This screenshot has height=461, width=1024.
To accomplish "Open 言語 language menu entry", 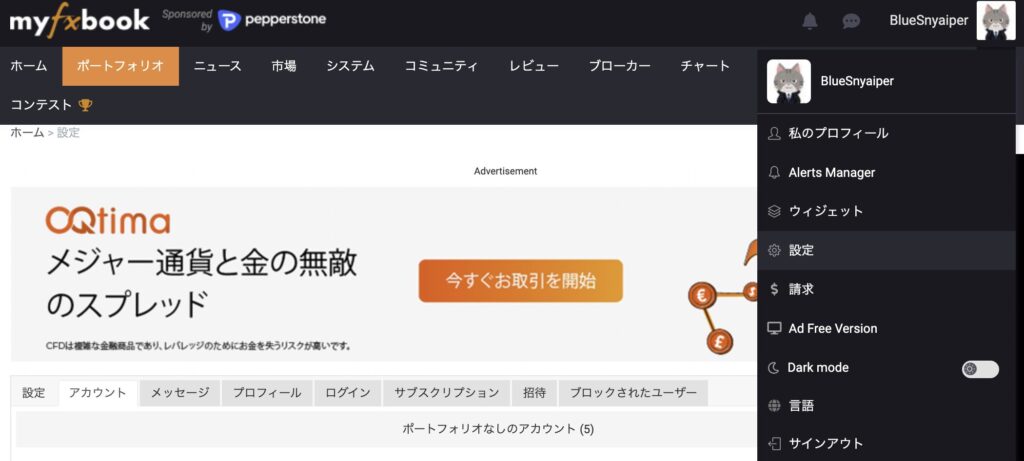I will [x=886, y=406].
